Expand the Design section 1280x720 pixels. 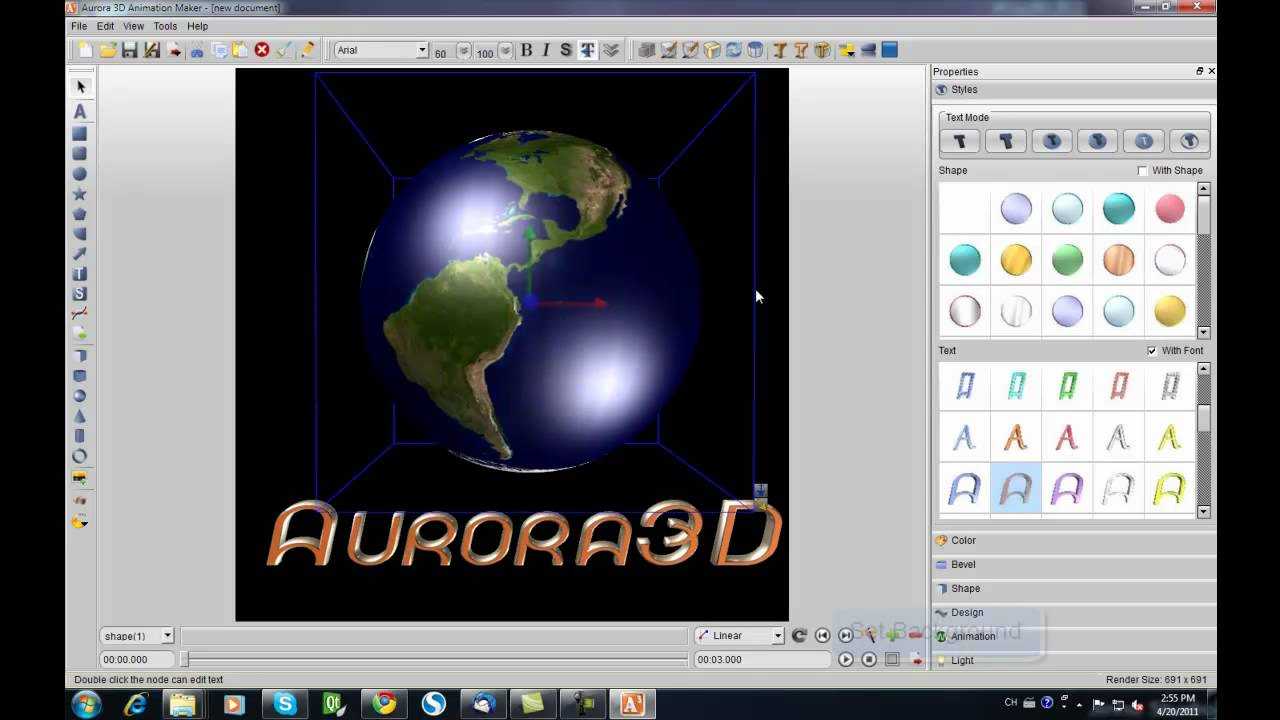tap(1074, 613)
